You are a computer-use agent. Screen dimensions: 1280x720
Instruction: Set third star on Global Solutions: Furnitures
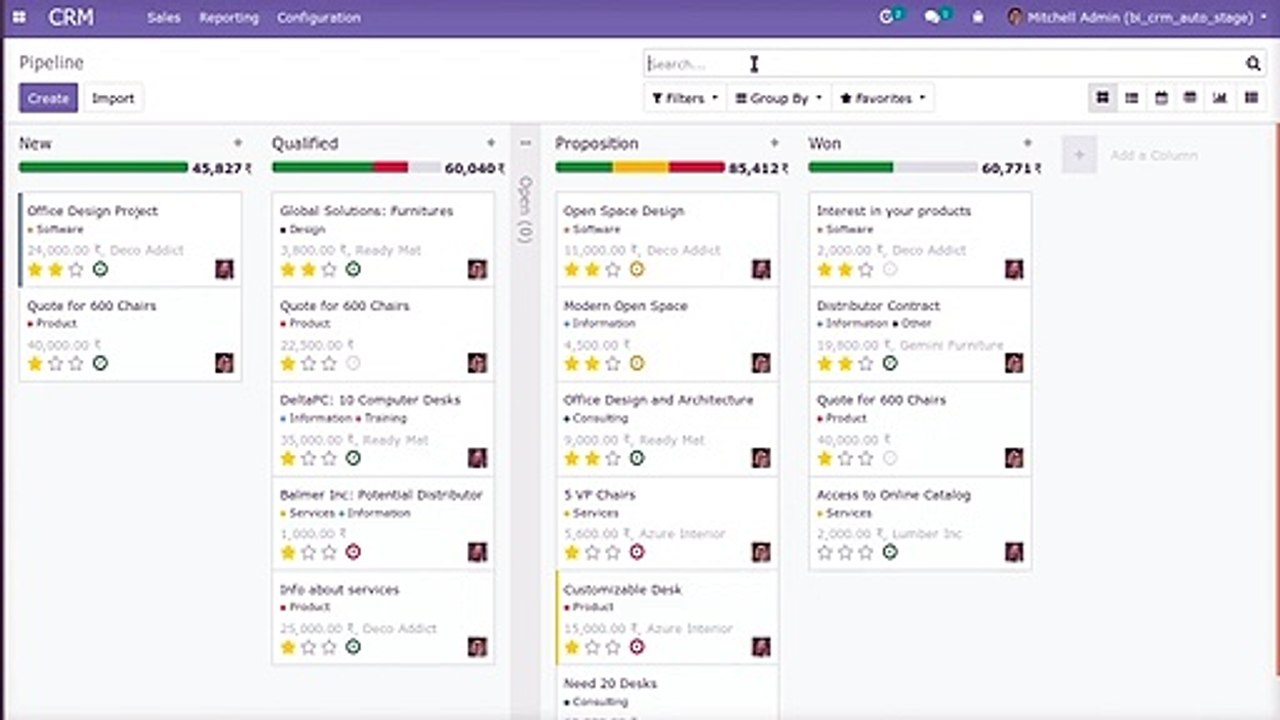[329, 269]
